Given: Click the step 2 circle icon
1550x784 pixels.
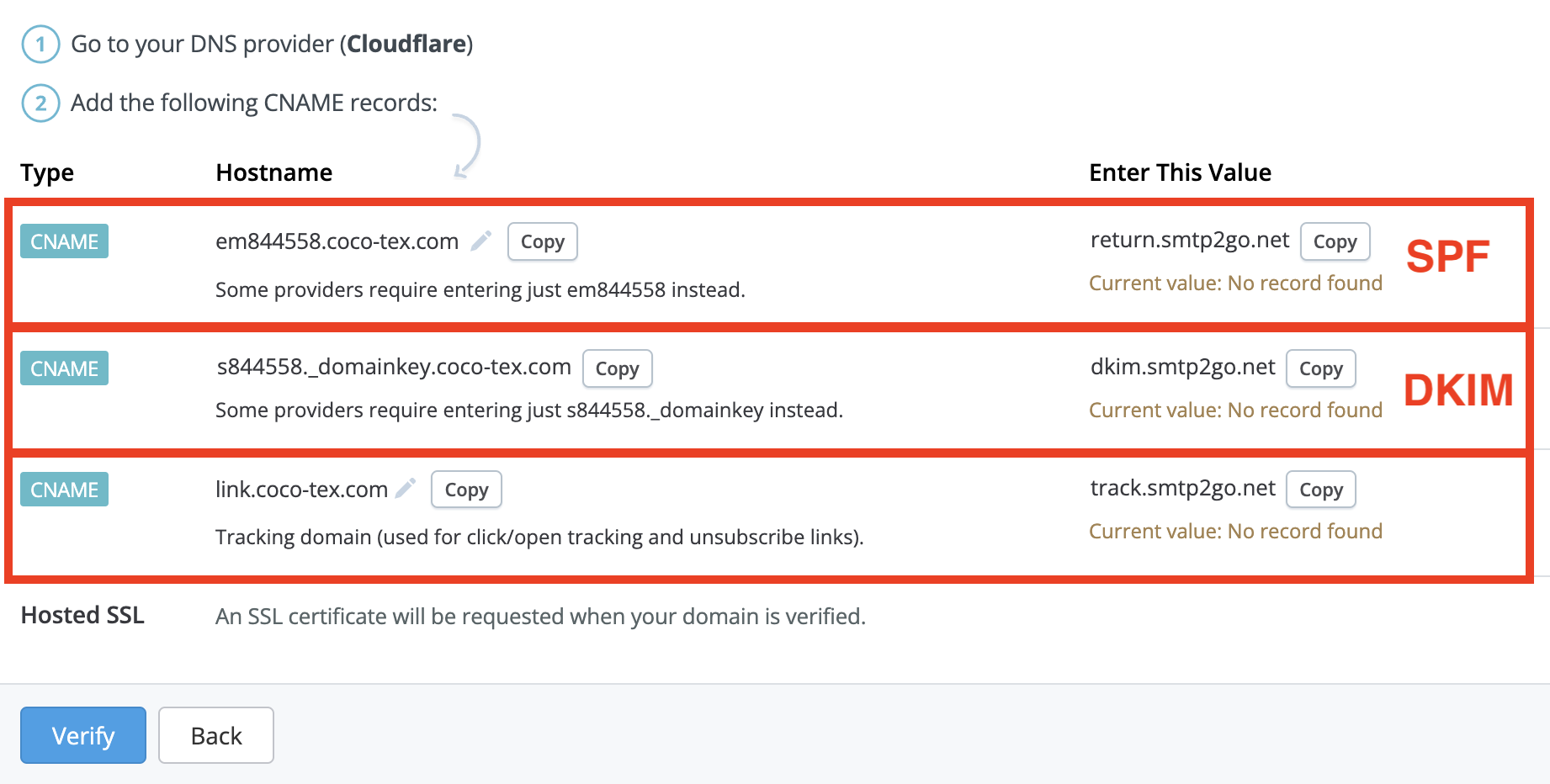Looking at the screenshot, I should (40, 103).
